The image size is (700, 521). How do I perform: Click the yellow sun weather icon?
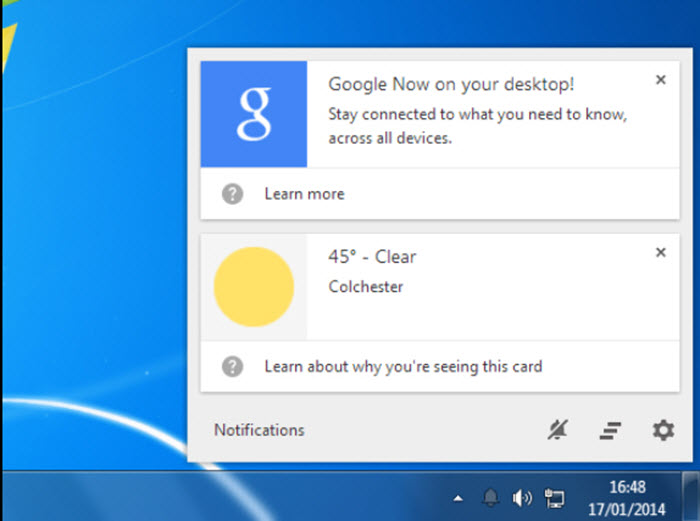point(254,287)
